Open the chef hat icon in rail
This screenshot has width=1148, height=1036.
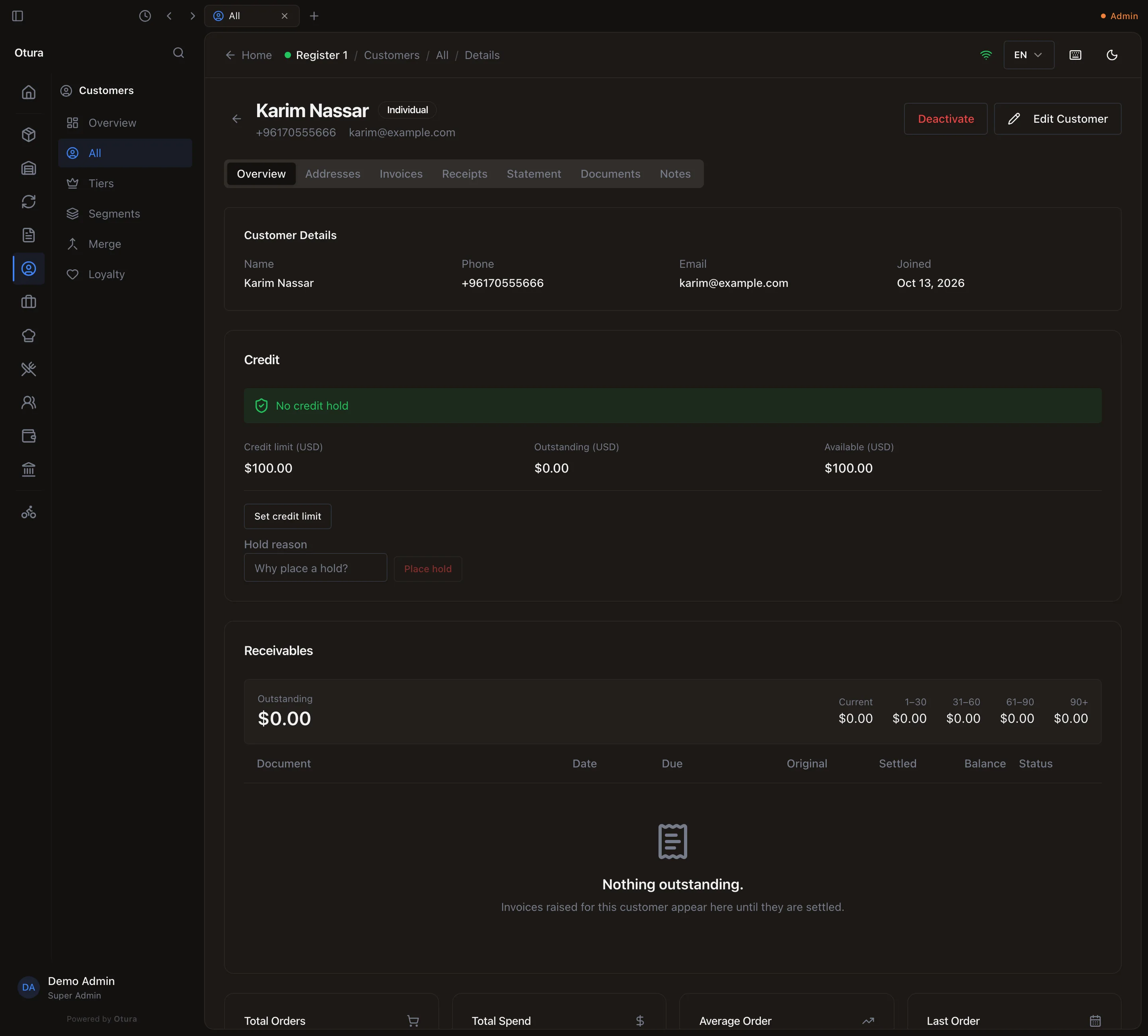click(28, 335)
